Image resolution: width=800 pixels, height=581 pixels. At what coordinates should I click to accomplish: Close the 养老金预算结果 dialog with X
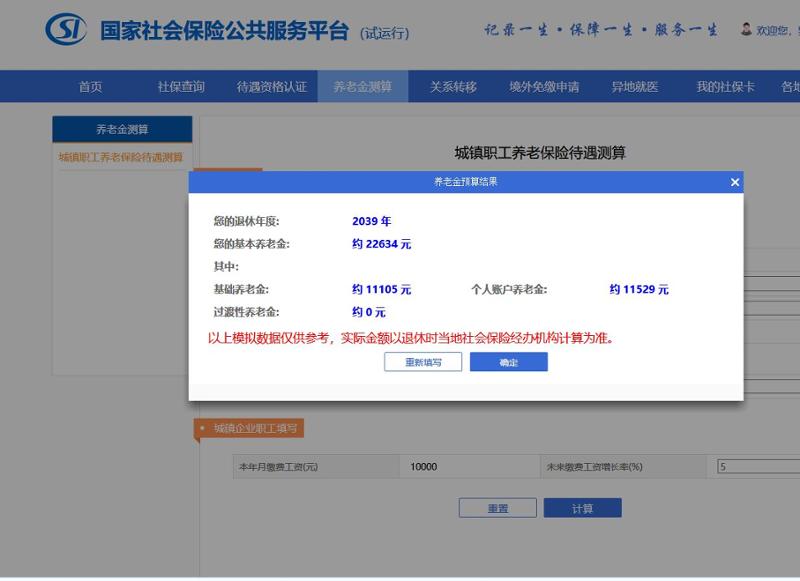(735, 182)
